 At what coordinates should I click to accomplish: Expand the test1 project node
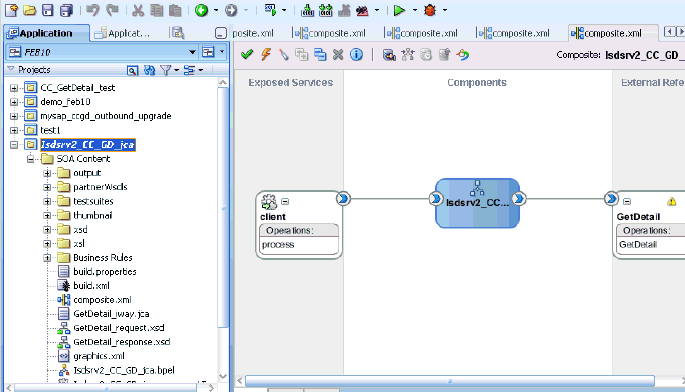point(14,130)
